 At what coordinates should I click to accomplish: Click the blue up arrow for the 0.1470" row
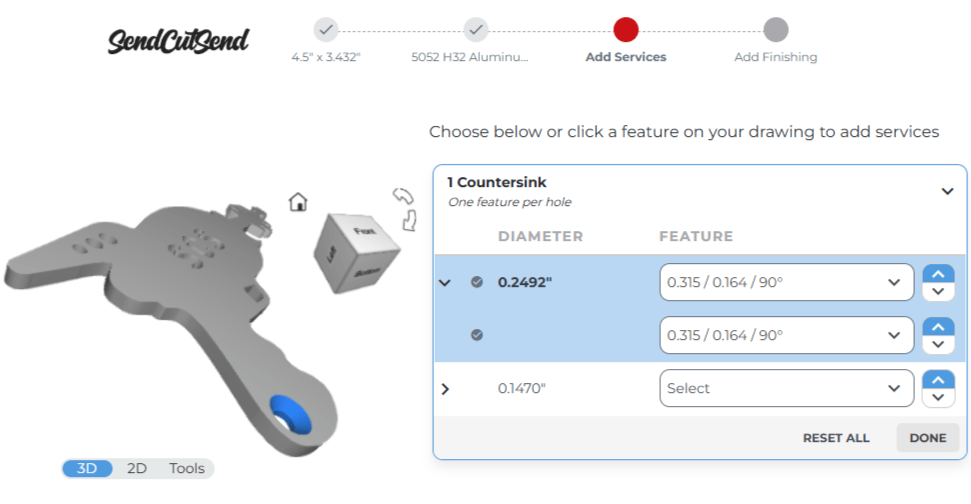(x=937, y=379)
